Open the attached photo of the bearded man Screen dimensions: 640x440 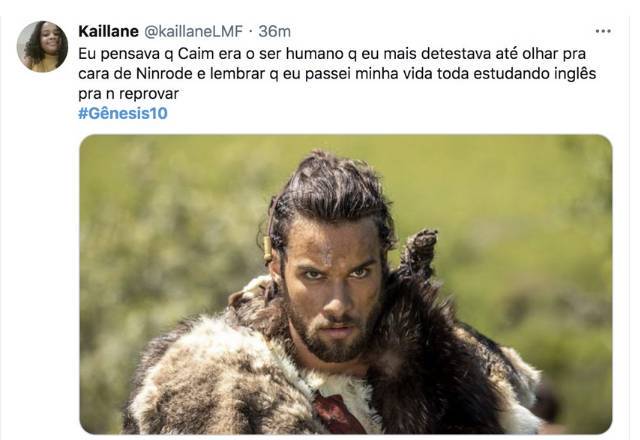click(346, 284)
